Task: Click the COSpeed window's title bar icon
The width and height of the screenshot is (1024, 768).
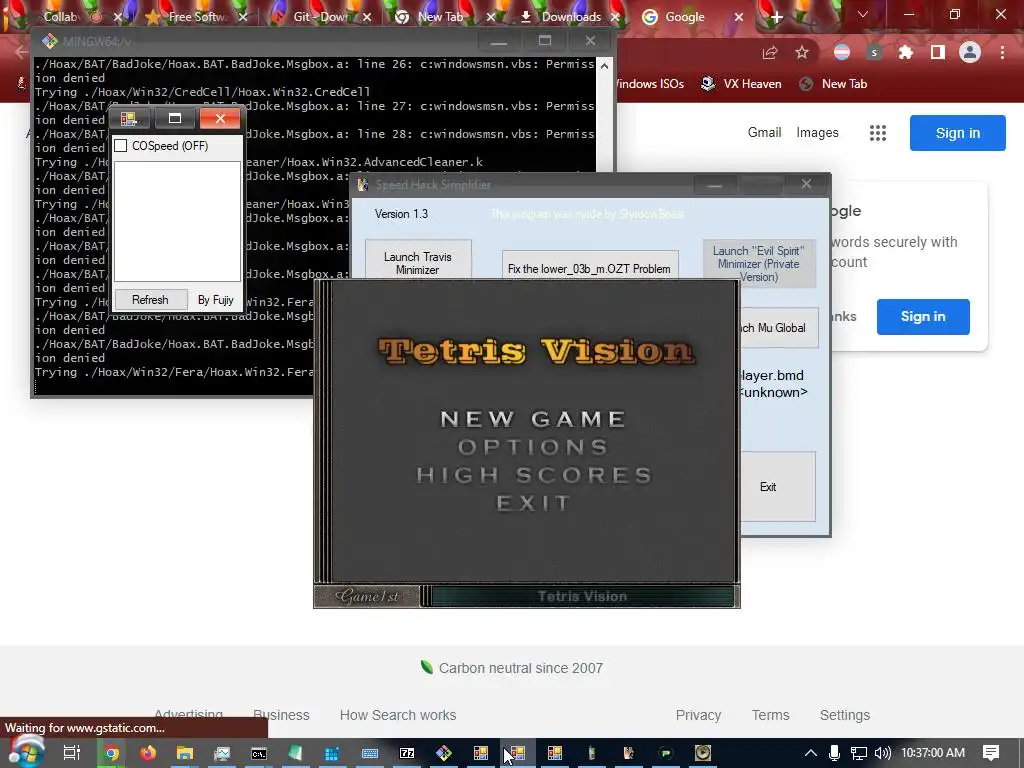Action: pos(128,119)
